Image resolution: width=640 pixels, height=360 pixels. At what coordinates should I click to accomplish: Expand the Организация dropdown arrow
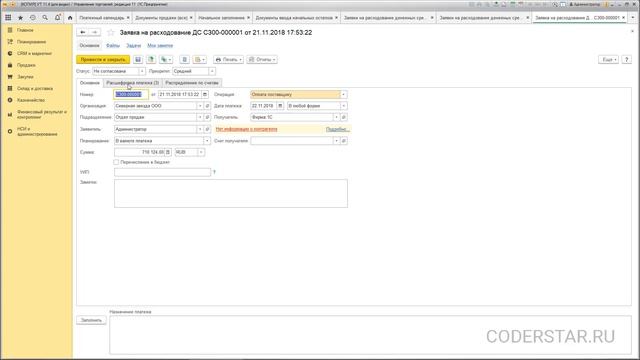coord(200,106)
